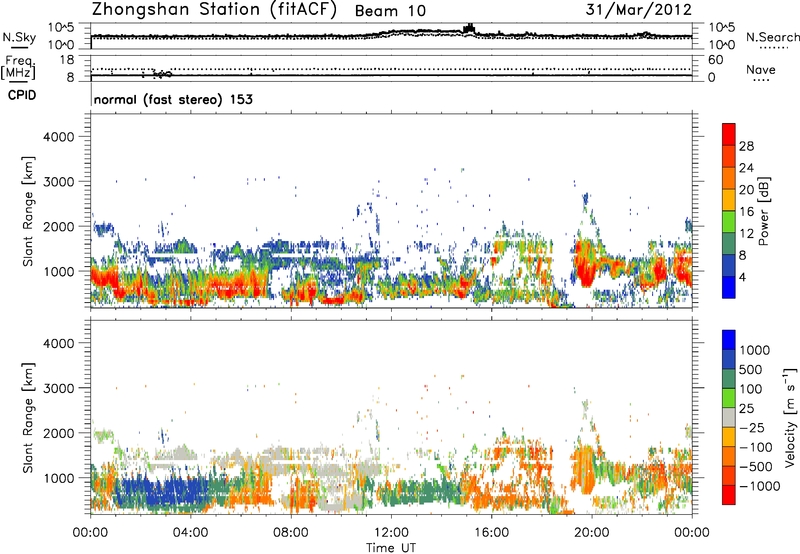Click the blue bottom segment of Power color bar
The height and width of the screenshot is (554, 800).
(729, 287)
